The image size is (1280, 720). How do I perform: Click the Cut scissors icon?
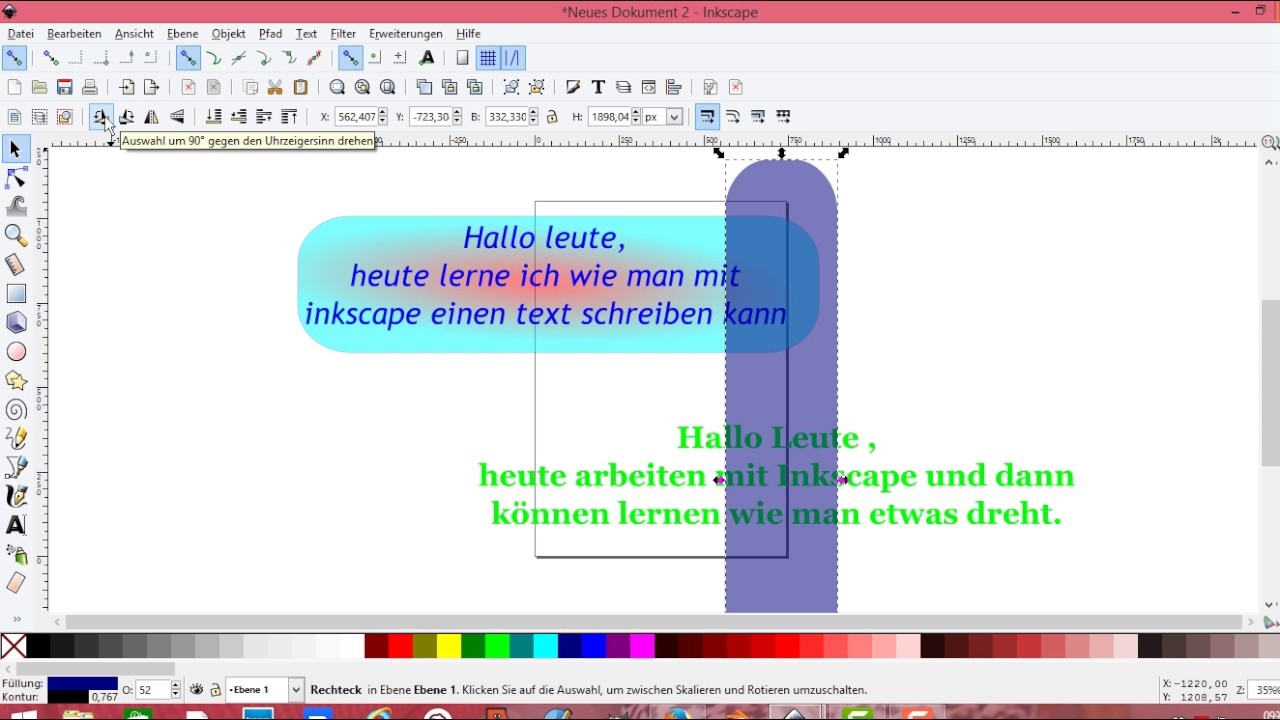point(275,87)
